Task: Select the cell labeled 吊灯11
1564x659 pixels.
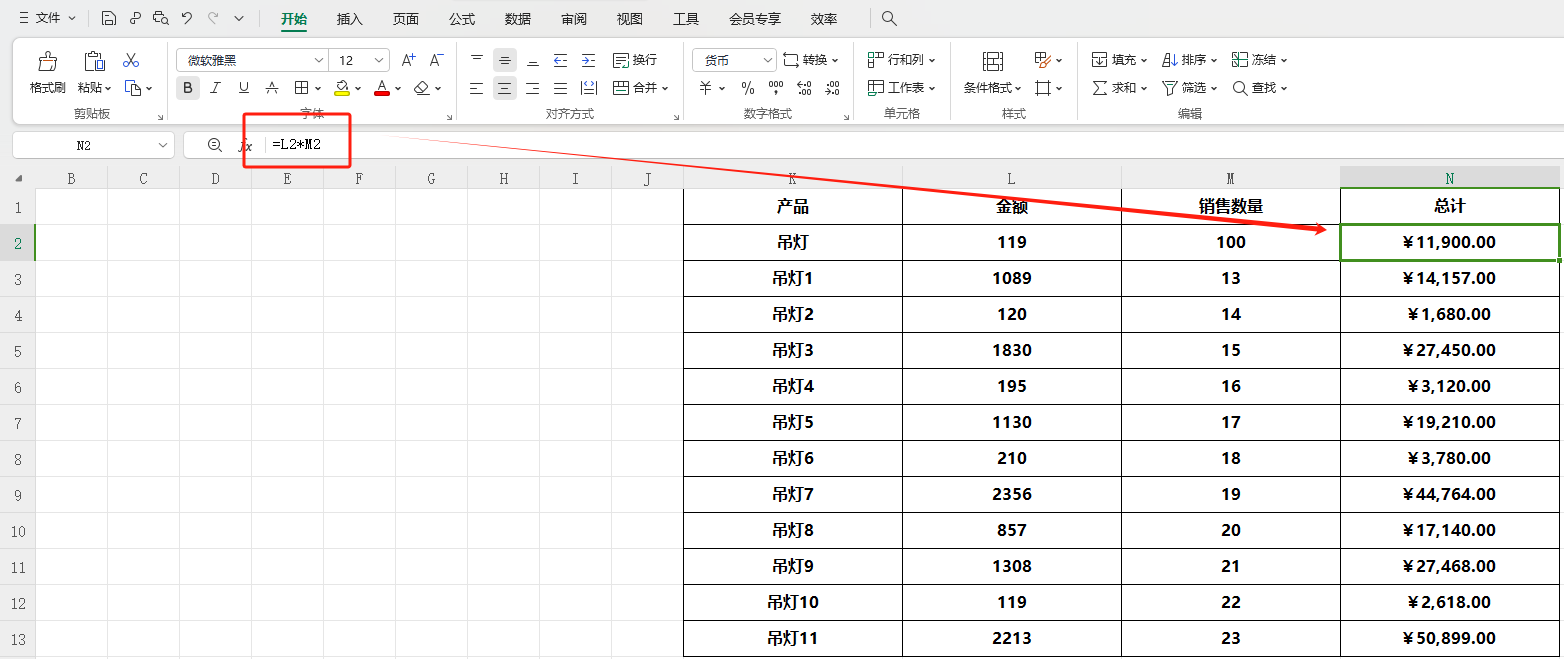Action: (793, 638)
